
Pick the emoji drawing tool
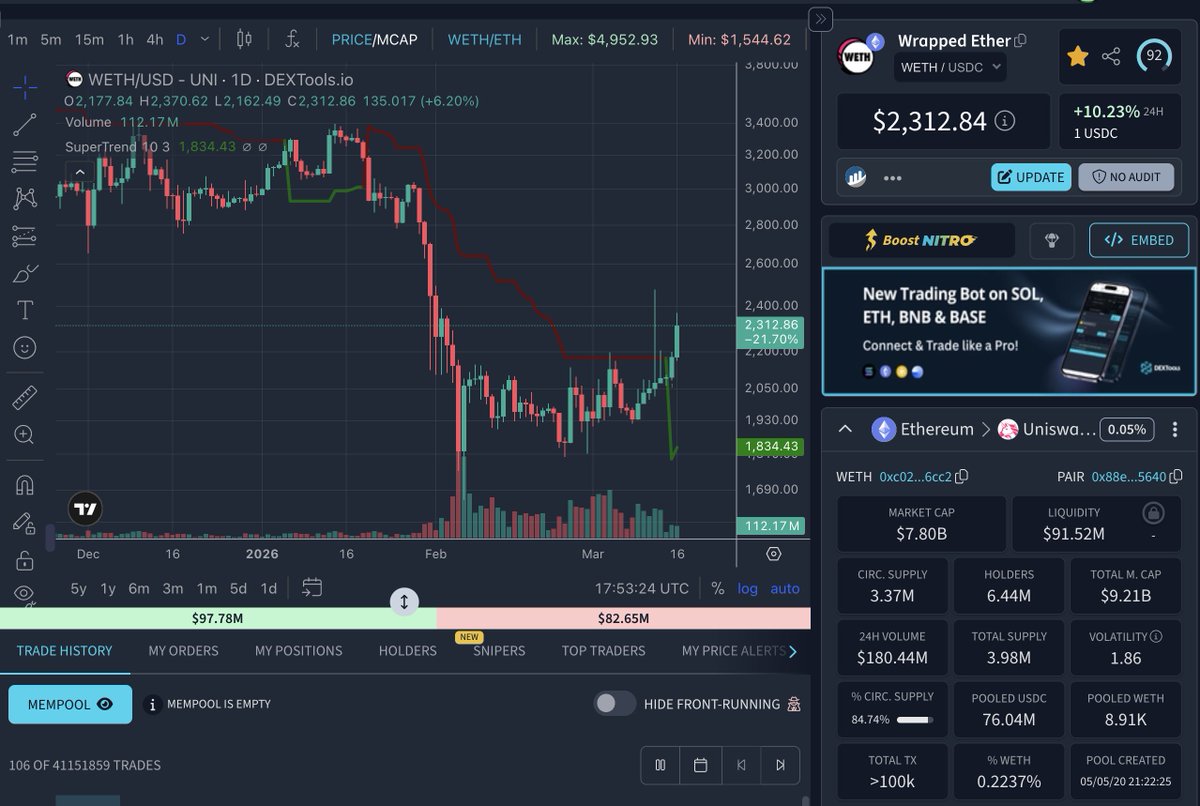click(x=24, y=347)
